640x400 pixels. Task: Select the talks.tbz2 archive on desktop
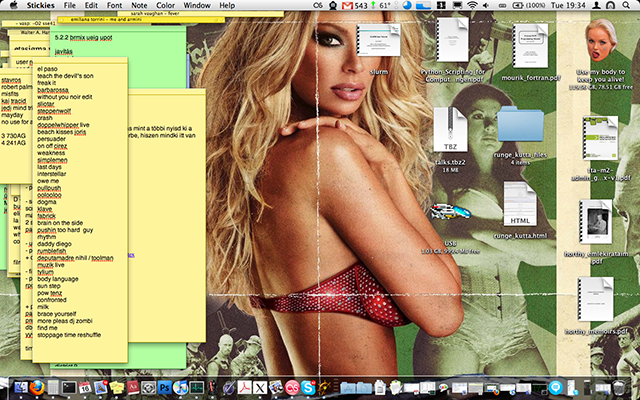pos(450,129)
